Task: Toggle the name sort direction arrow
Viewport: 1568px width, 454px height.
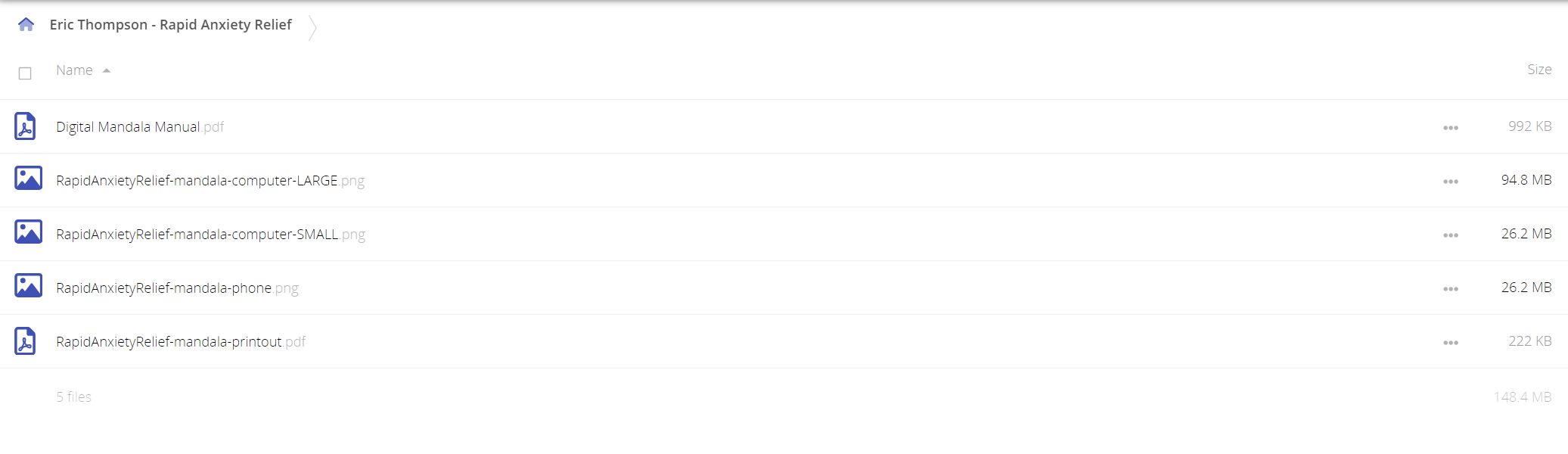Action: (x=107, y=71)
